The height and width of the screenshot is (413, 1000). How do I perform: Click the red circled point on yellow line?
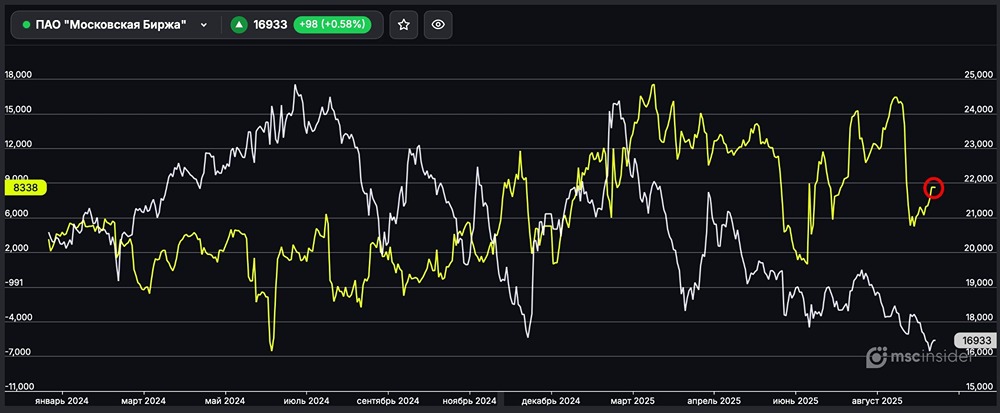935,187
